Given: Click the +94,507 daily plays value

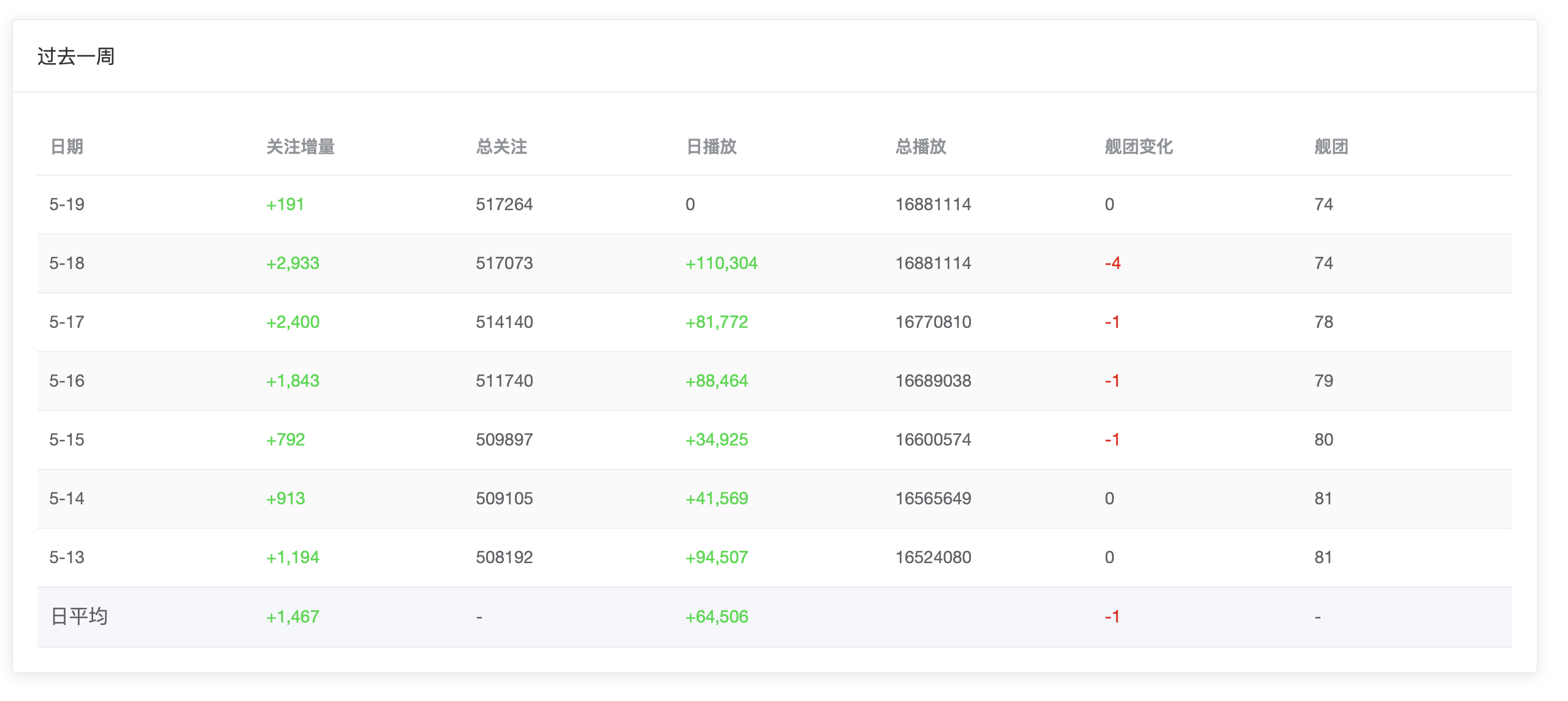Looking at the screenshot, I should [717, 557].
